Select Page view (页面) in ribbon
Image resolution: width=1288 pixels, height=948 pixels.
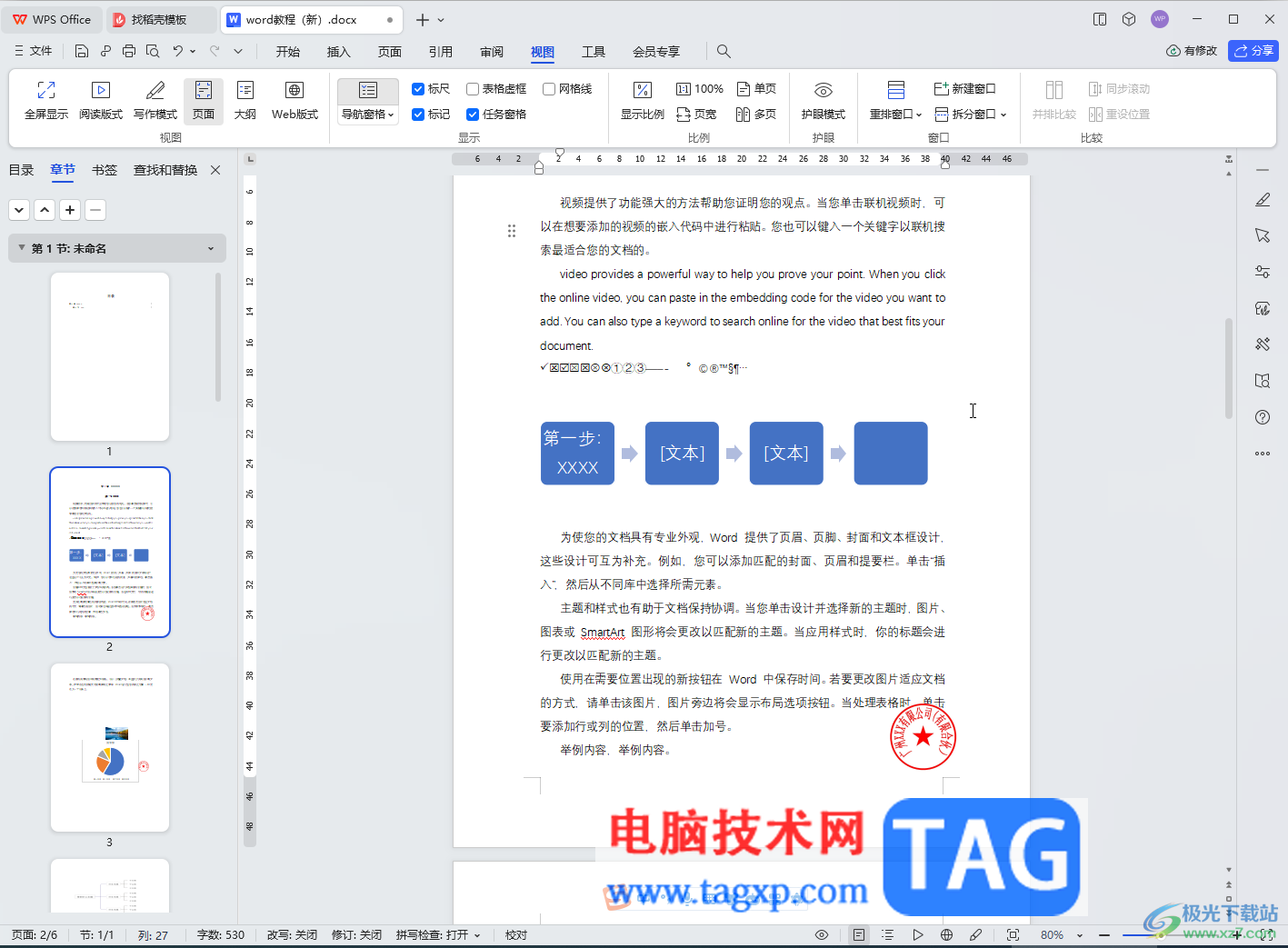pos(204,100)
